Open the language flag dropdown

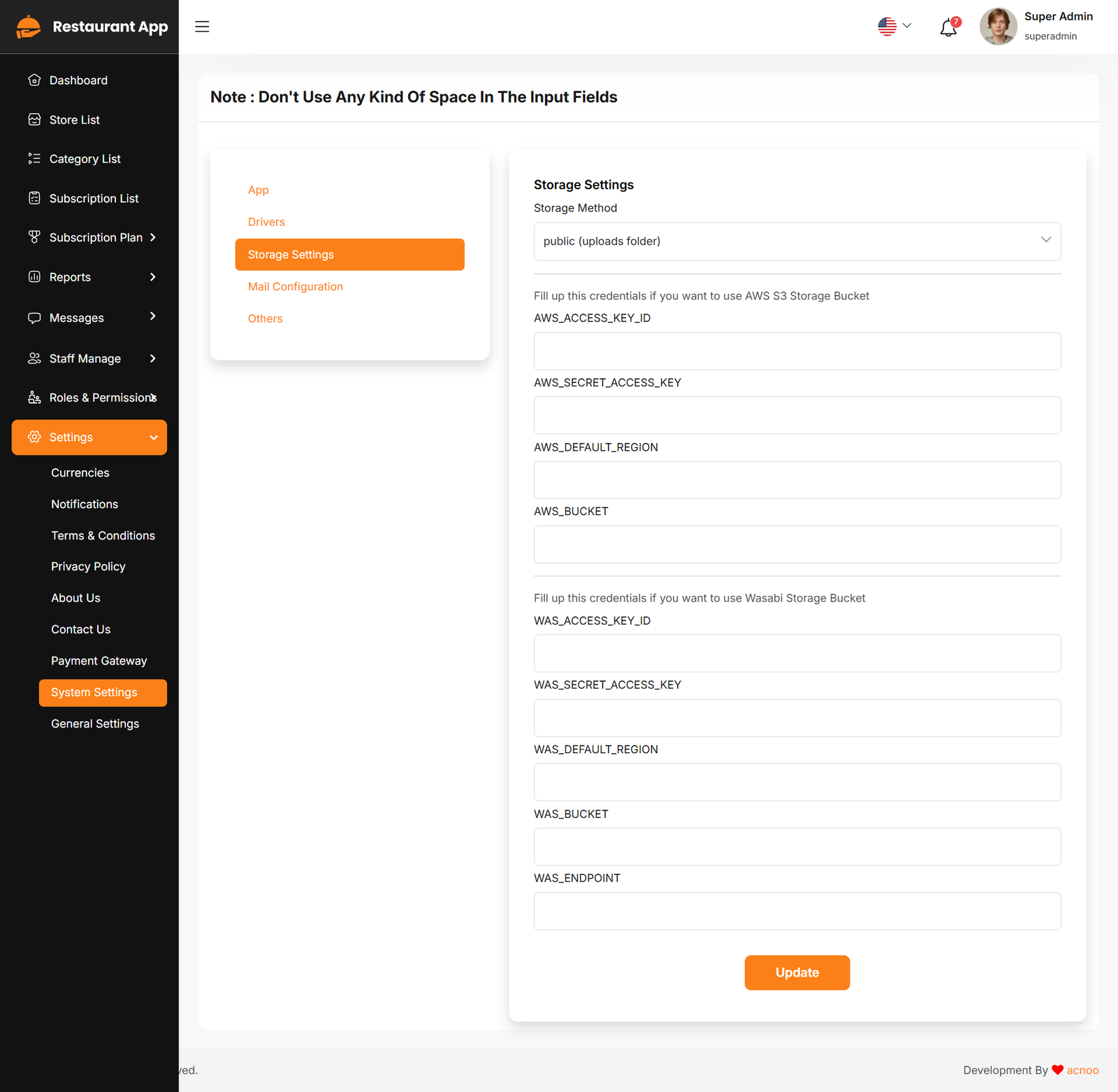click(x=894, y=27)
